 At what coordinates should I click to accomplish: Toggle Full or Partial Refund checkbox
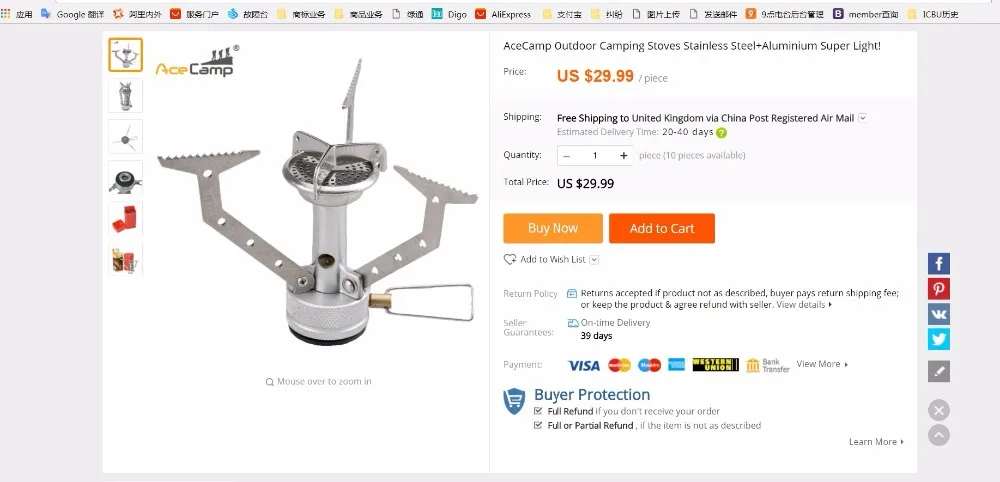click(538, 425)
